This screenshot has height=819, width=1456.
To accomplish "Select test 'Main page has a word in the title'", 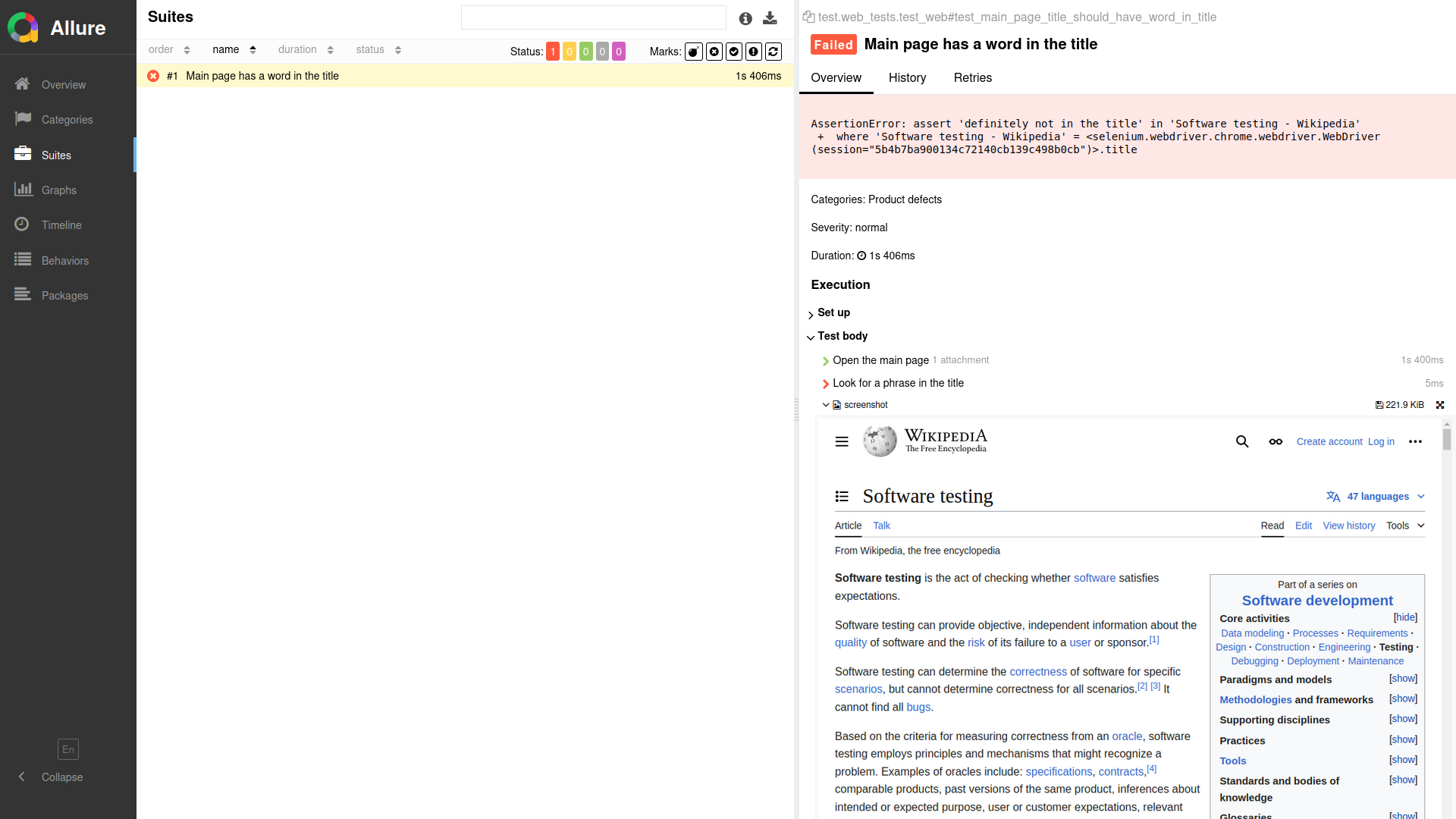I will 262,76.
